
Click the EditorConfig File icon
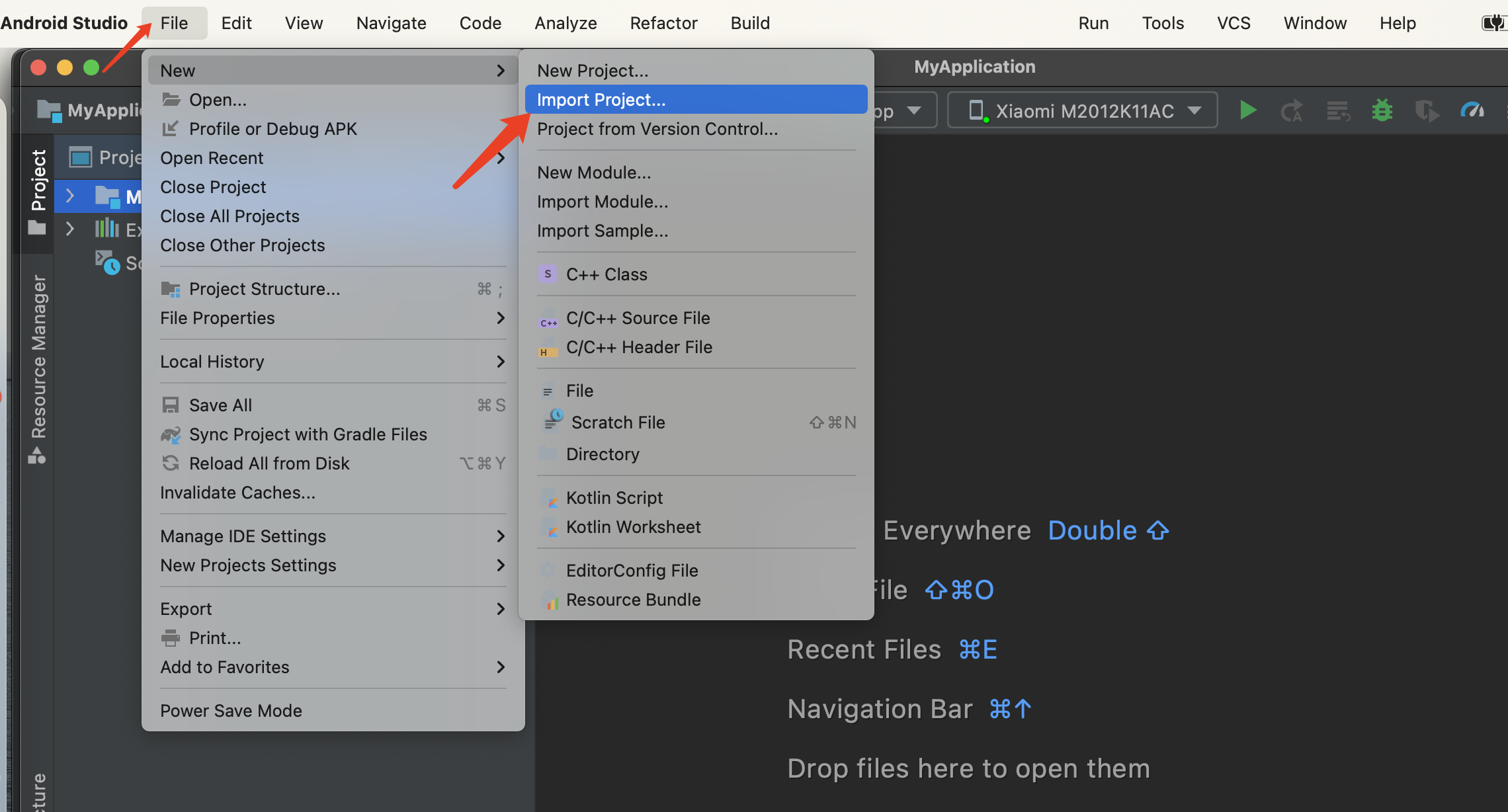[548, 570]
